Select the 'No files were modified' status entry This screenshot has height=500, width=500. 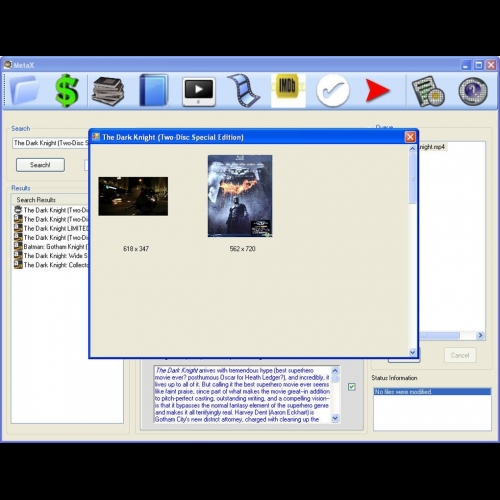pos(432,392)
